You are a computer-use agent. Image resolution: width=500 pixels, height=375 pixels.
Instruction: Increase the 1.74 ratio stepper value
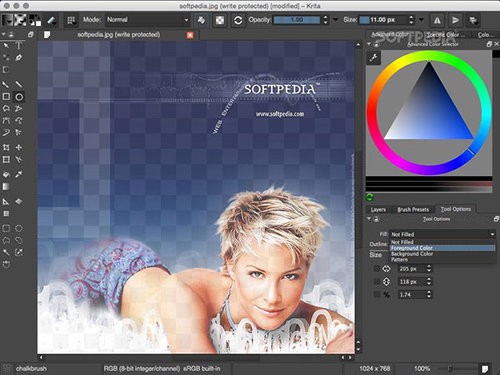point(429,292)
